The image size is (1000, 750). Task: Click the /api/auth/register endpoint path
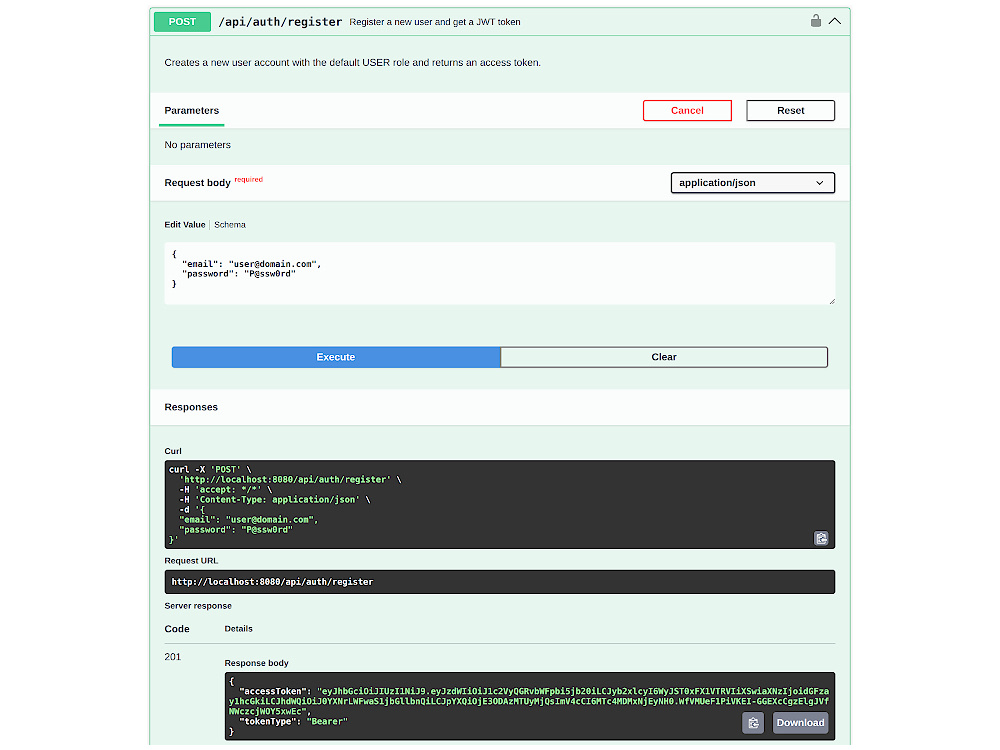coord(280,22)
